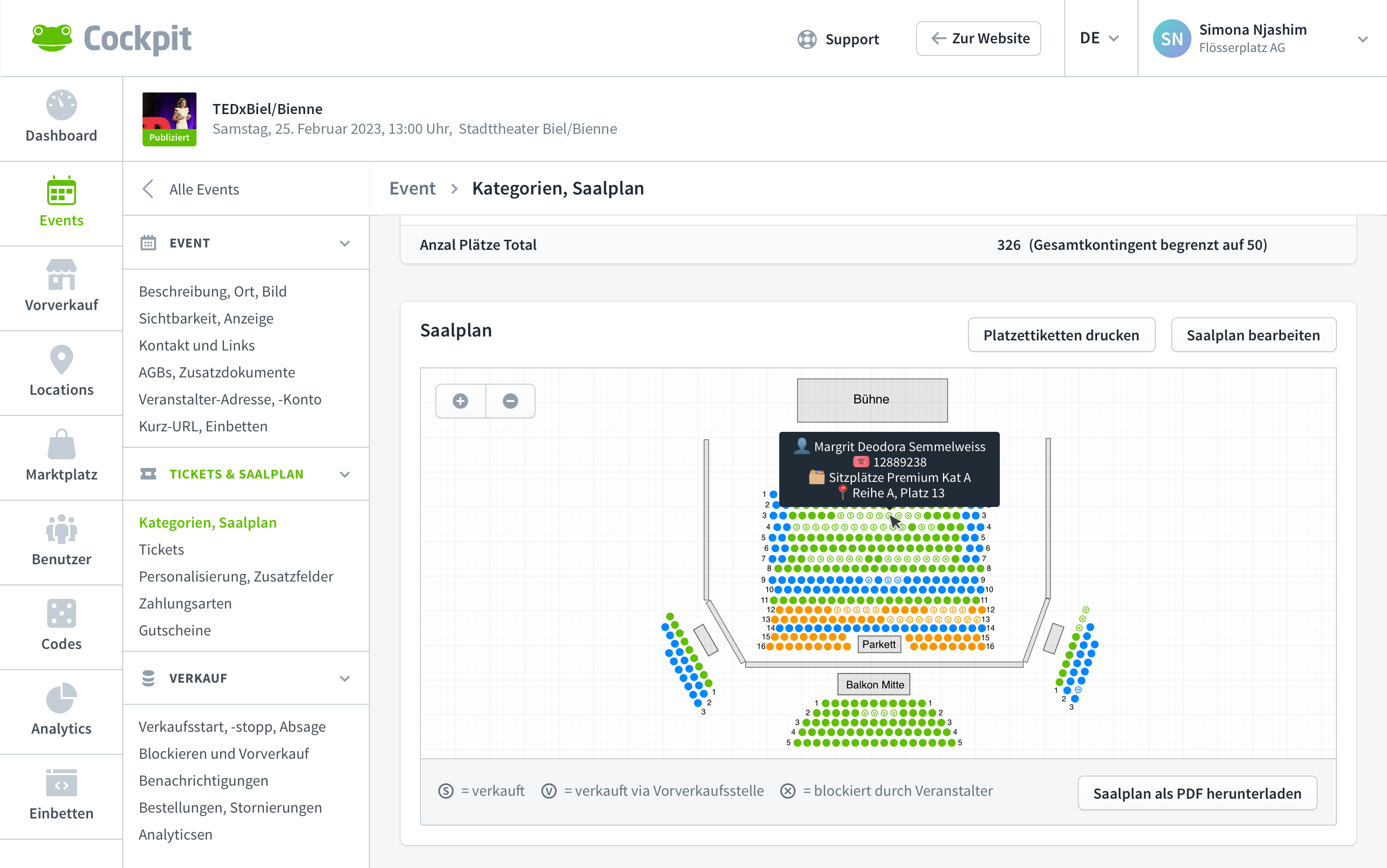The height and width of the screenshot is (868, 1387).
Task: Click Platzettiketten drucken button
Action: pyautogui.click(x=1061, y=335)
